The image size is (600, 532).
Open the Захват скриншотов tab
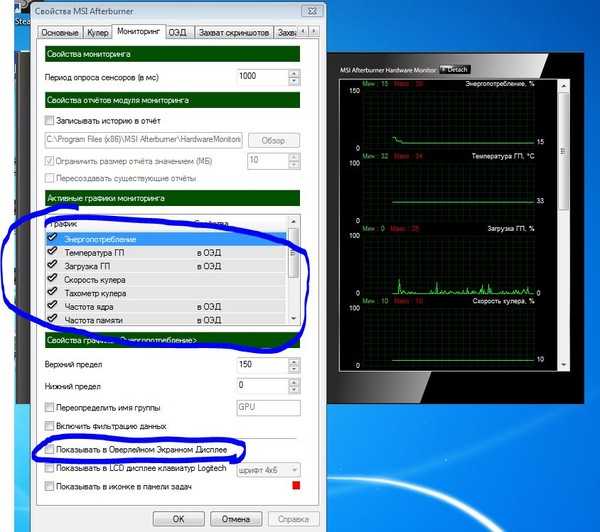click(234, 33)
